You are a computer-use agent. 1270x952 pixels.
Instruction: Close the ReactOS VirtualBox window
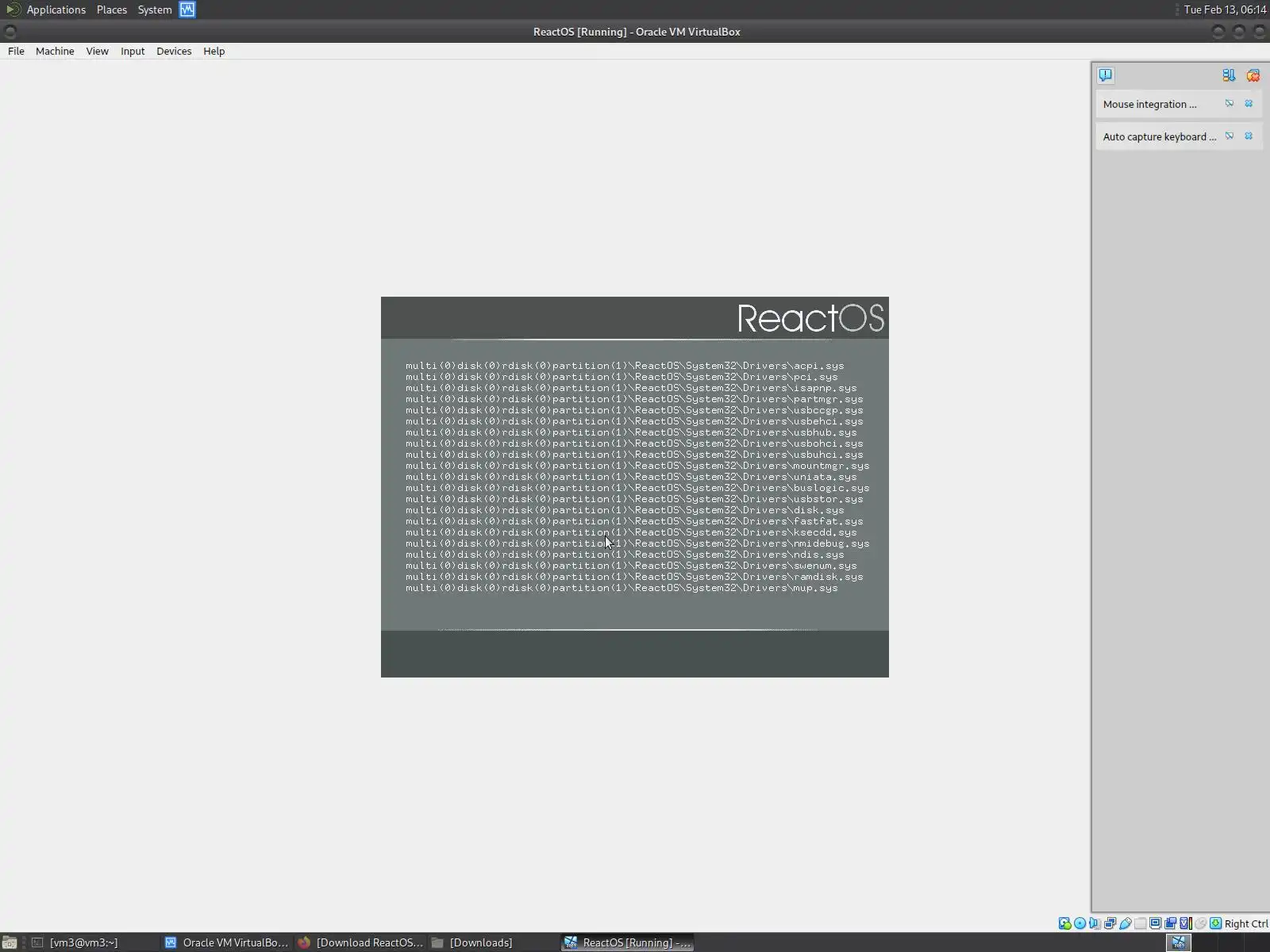pyautogui.click(x=1260, y=32)
